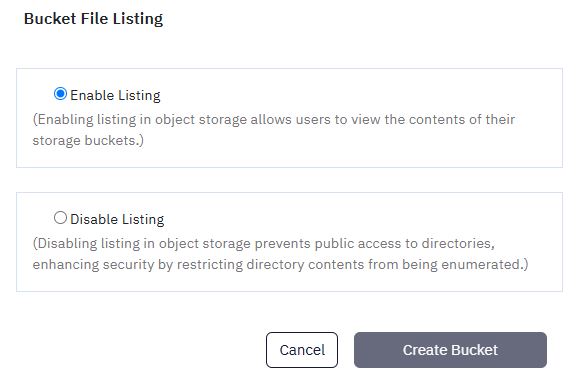Choose the option card allowing users to view contents
The width and height of the screenshot is (577, 384).
tap(289, 118)
